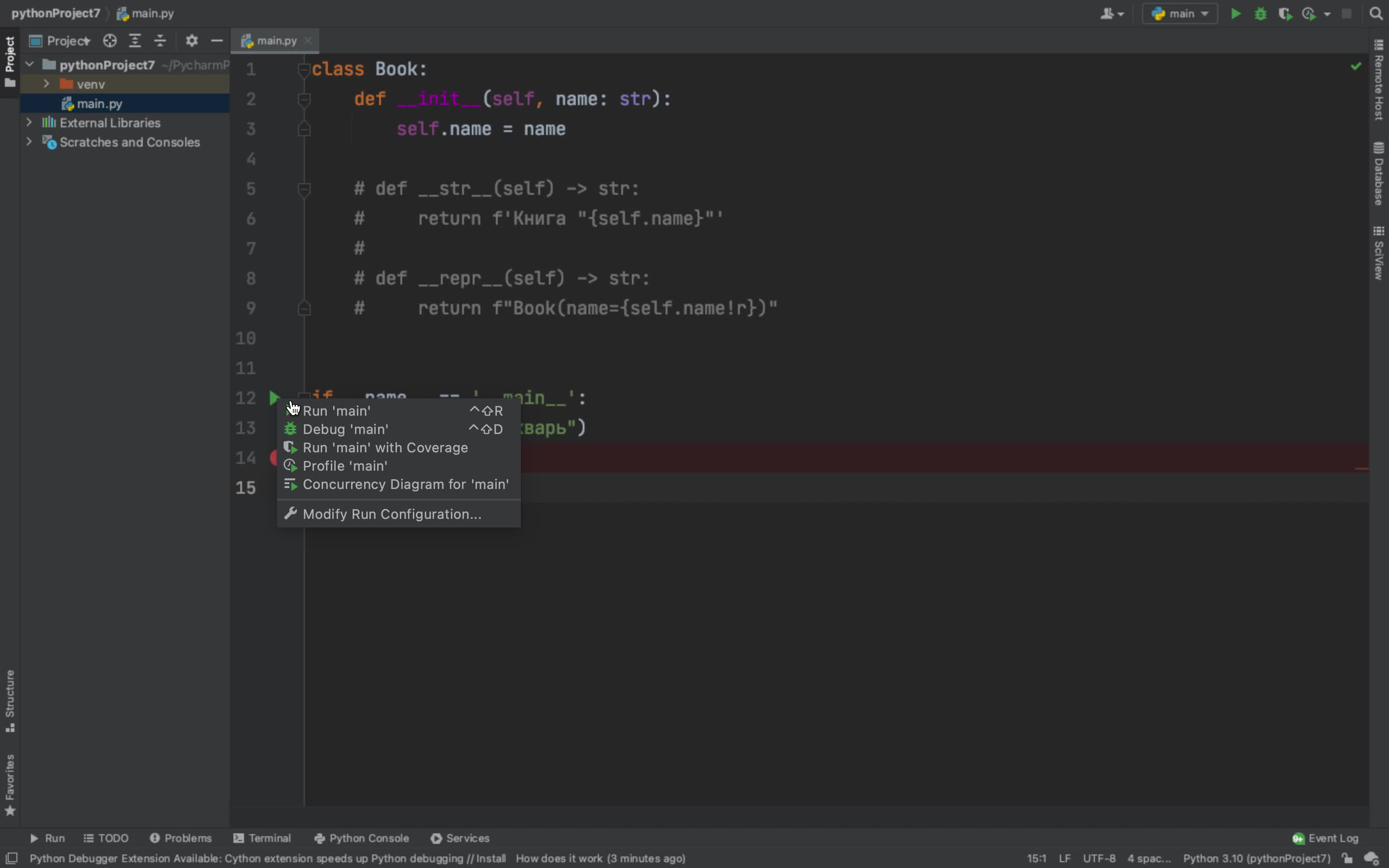
Task: Open the main run configuration dropdown
Action: 1180,14
